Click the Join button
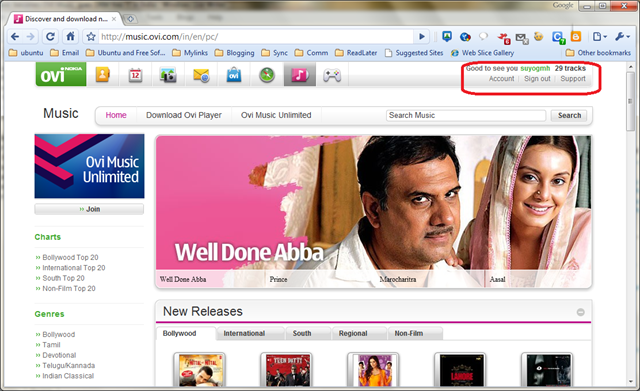 (x=89, y=209)
